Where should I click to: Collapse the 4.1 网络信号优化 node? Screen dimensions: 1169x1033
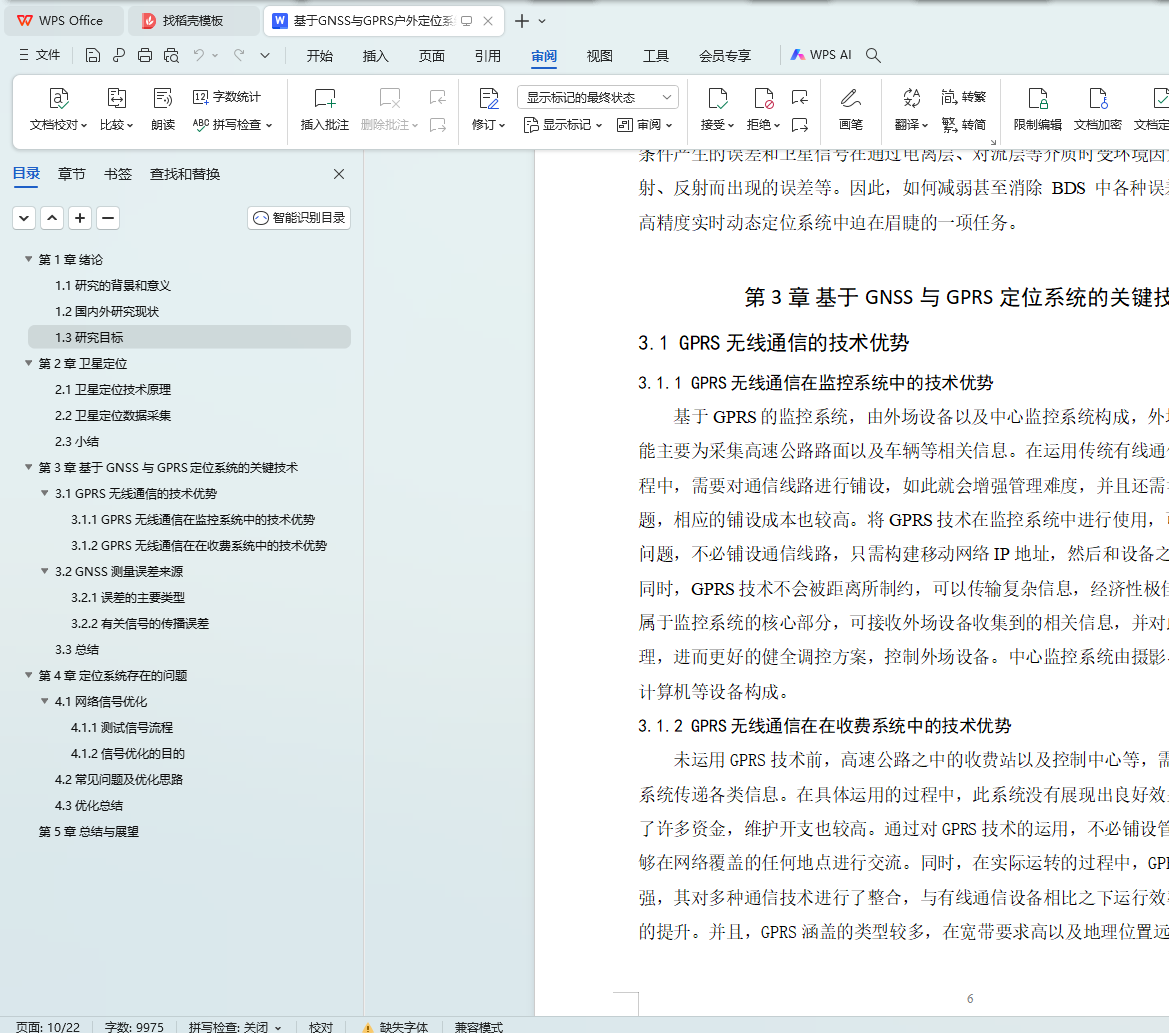[45, 701]
